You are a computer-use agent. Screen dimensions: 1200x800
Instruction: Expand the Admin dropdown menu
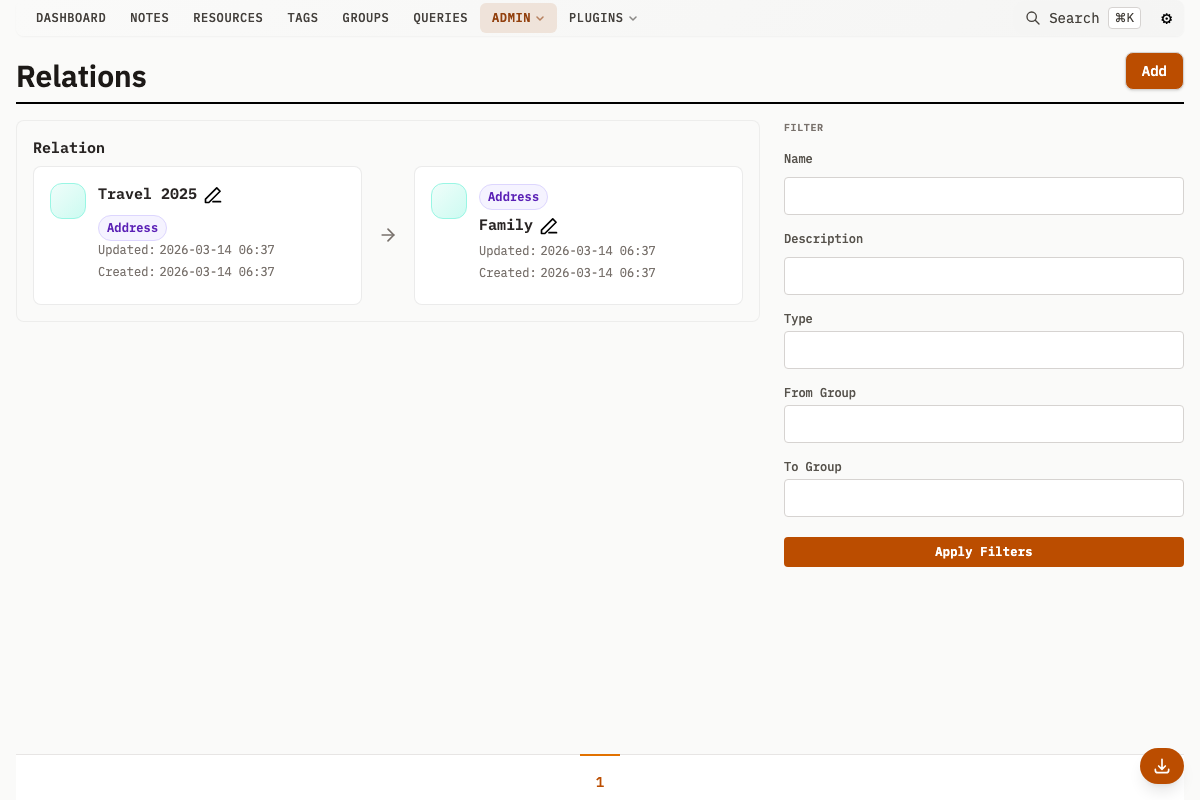point(518,18)
